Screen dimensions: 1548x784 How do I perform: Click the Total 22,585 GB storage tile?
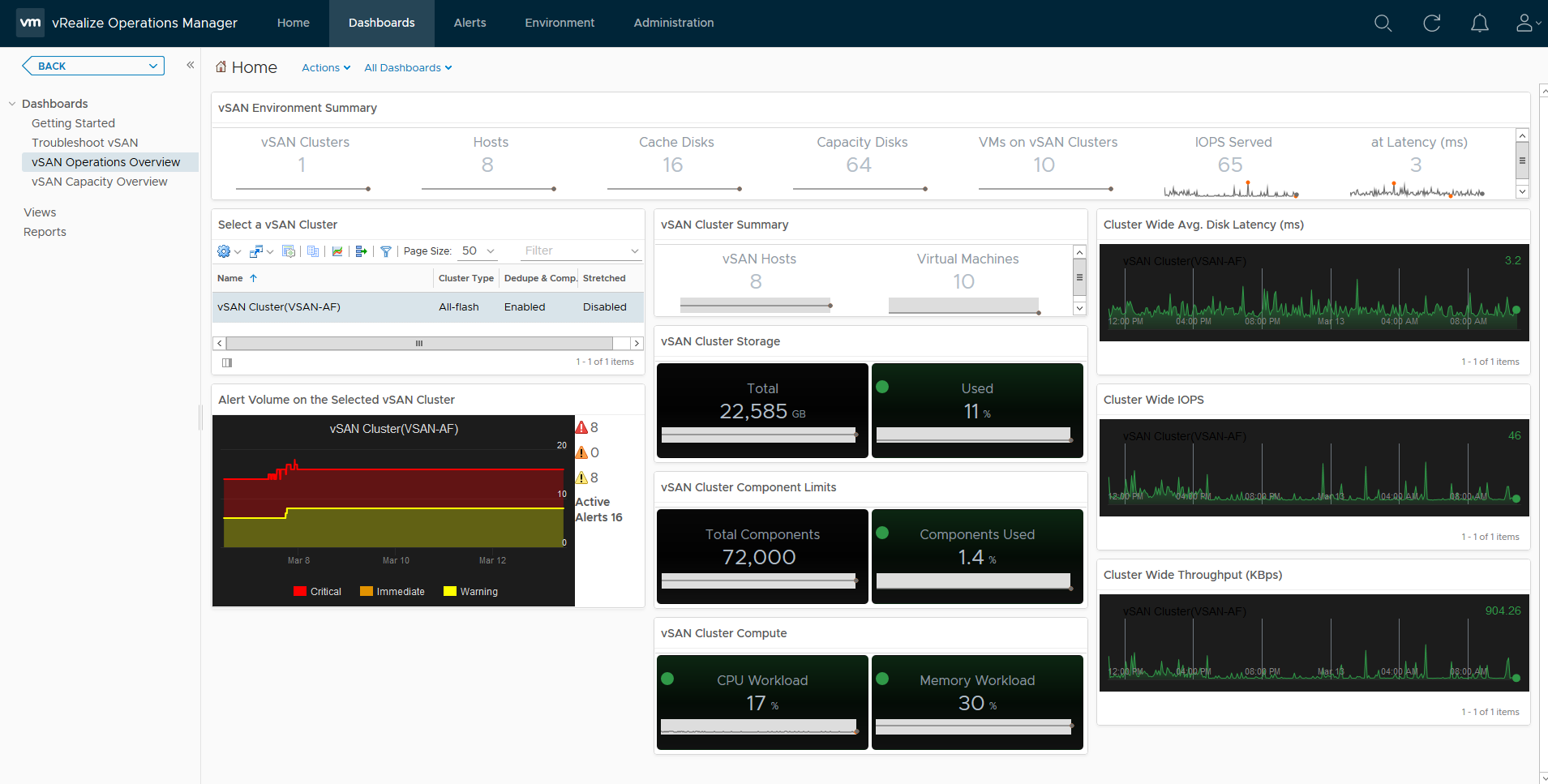762,410
